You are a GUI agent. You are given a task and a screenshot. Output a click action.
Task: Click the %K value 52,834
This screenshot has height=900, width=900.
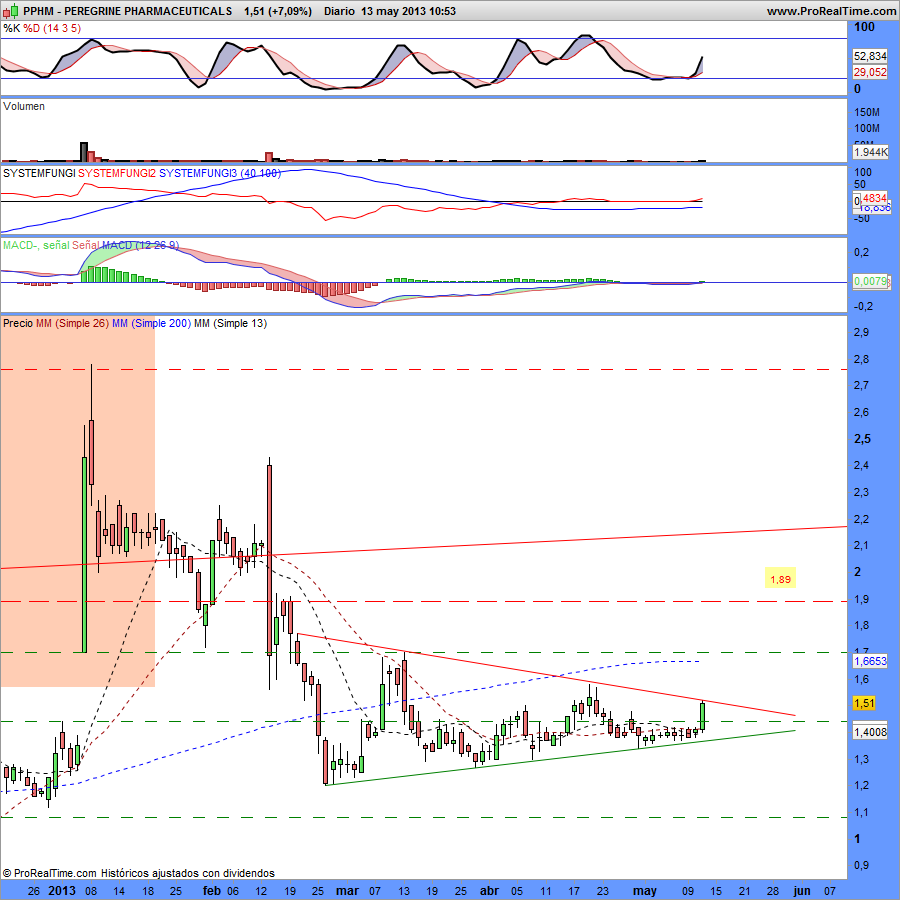tap(870, 56)
